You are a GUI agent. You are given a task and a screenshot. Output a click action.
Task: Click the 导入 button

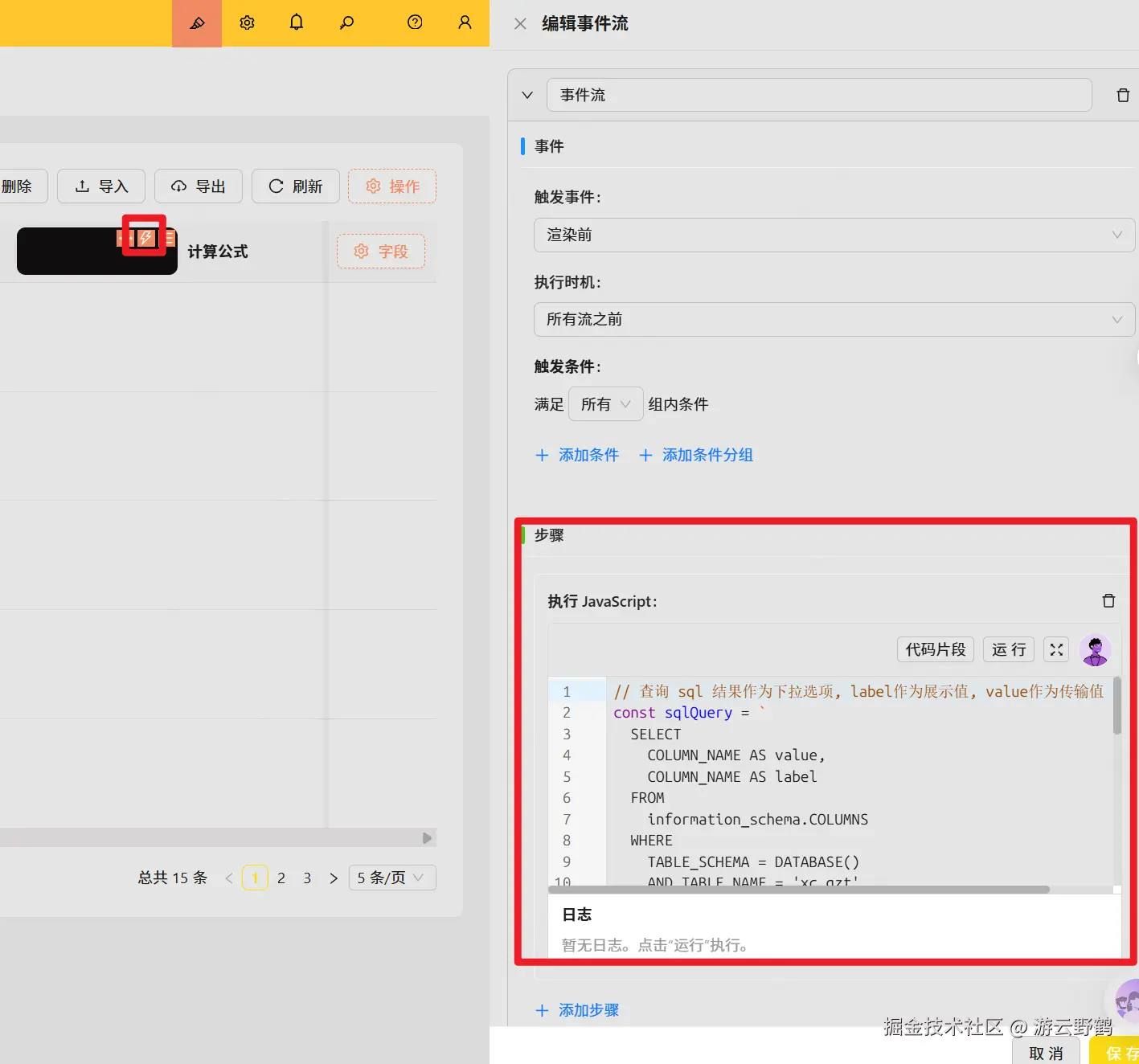[x=101, y=186]
